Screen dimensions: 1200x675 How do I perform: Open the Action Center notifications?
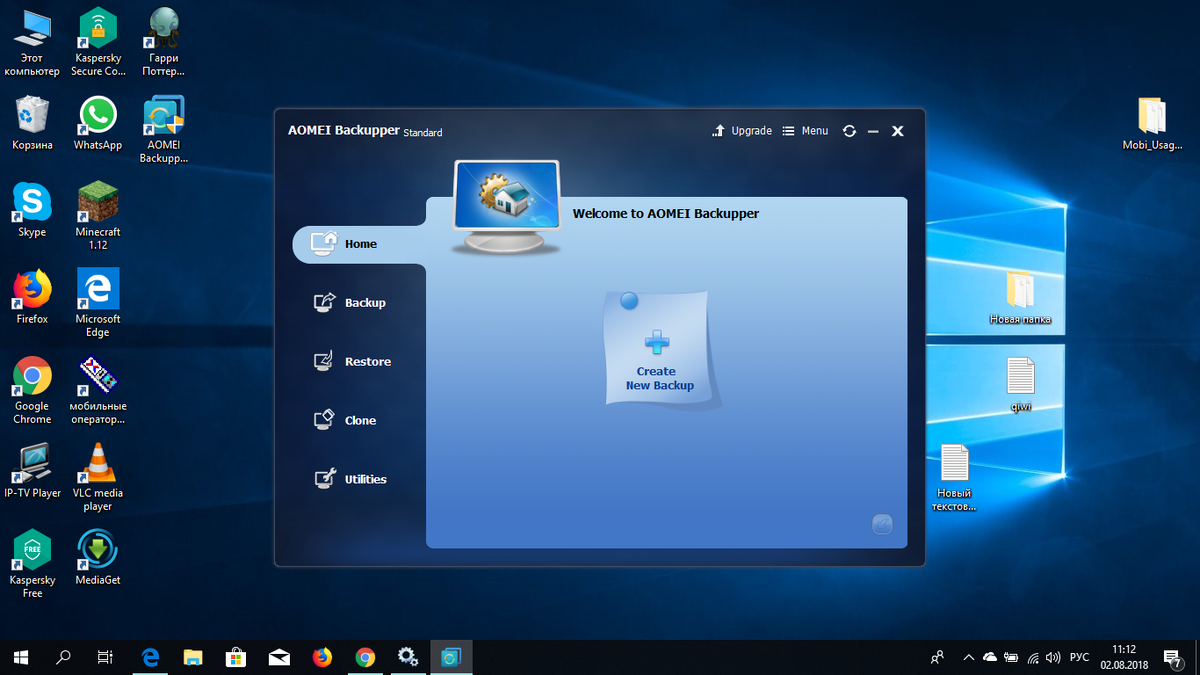pos(1174,657)
